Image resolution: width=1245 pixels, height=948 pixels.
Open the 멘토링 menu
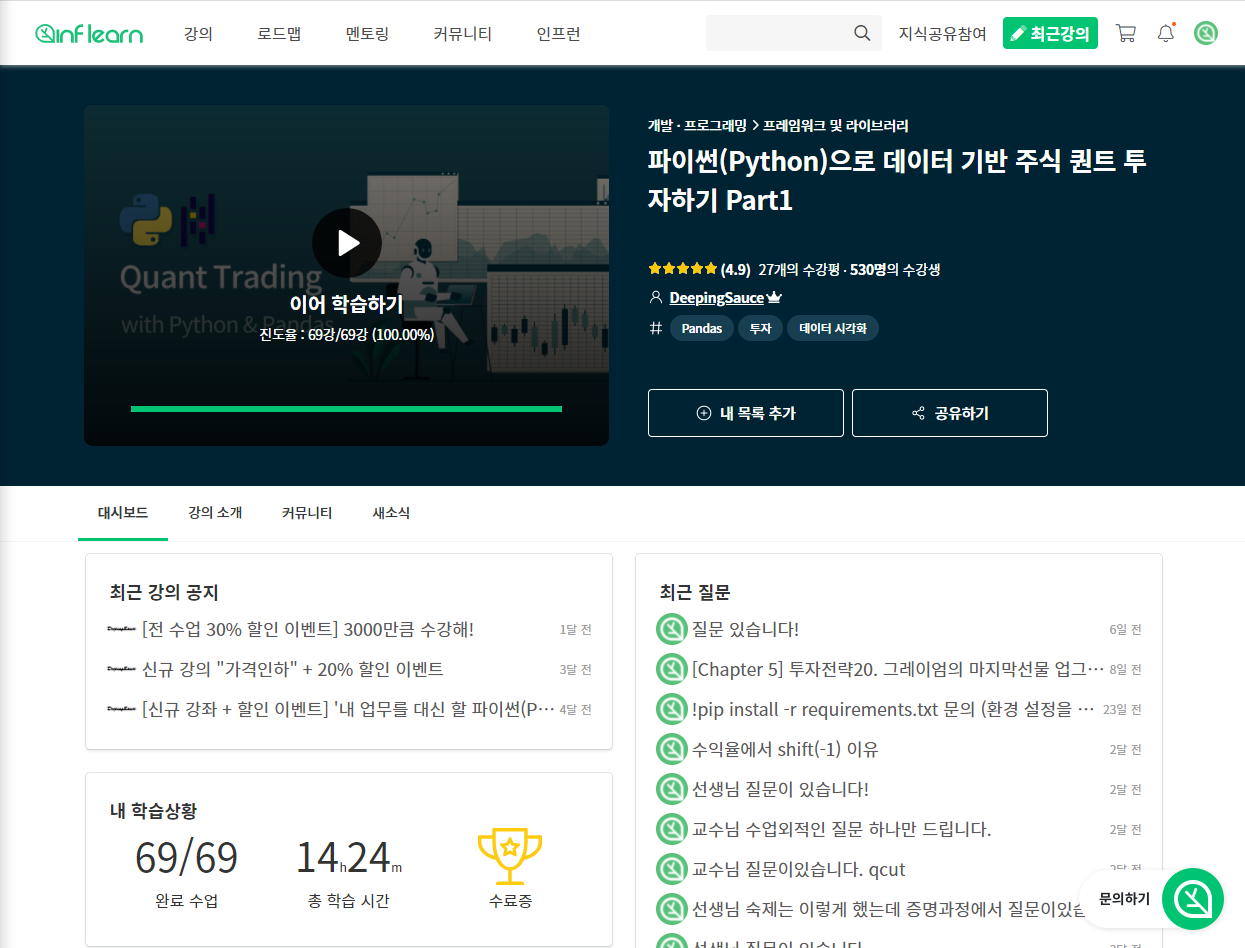(x=367, y=33)
